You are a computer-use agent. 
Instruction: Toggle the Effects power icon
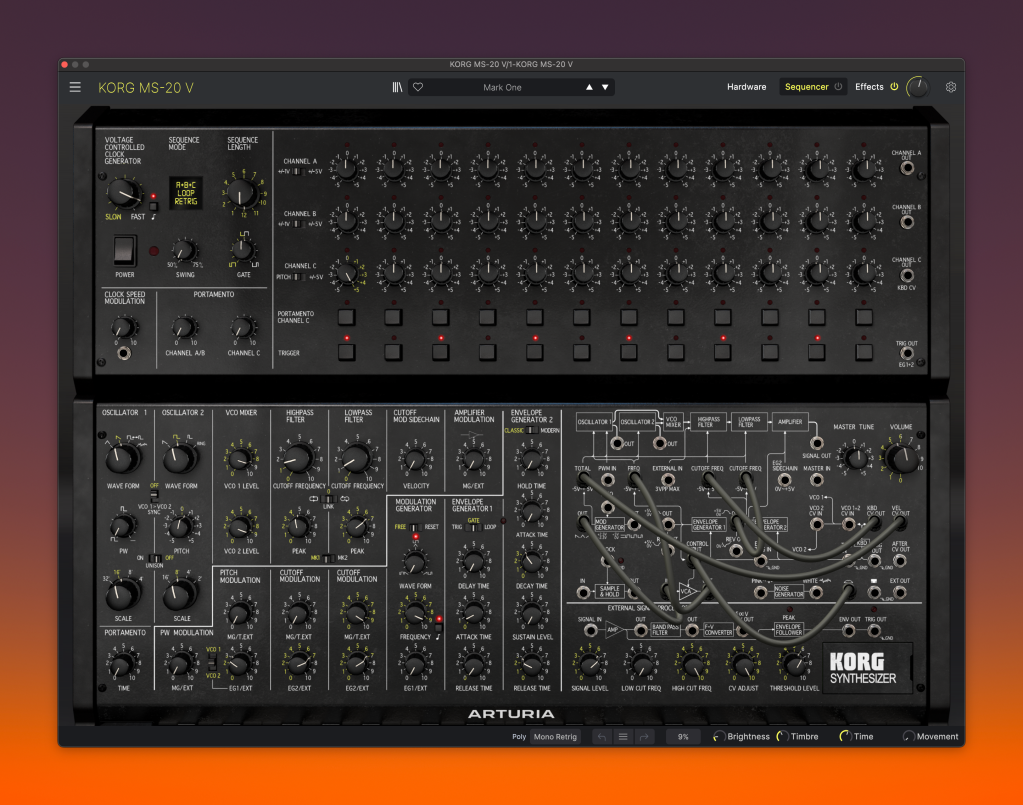pos(894,87)
